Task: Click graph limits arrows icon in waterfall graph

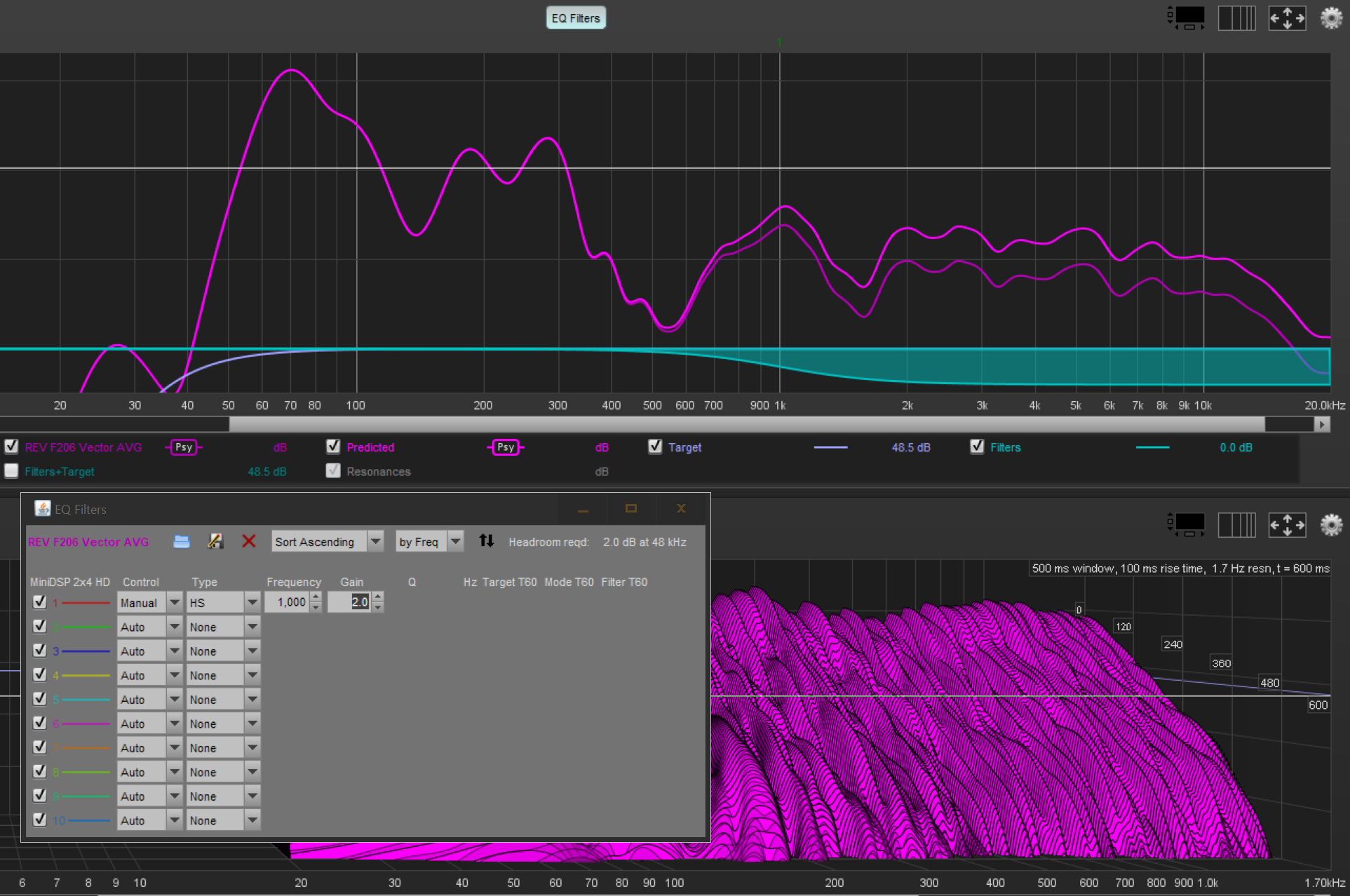Action: (1287, 524)
